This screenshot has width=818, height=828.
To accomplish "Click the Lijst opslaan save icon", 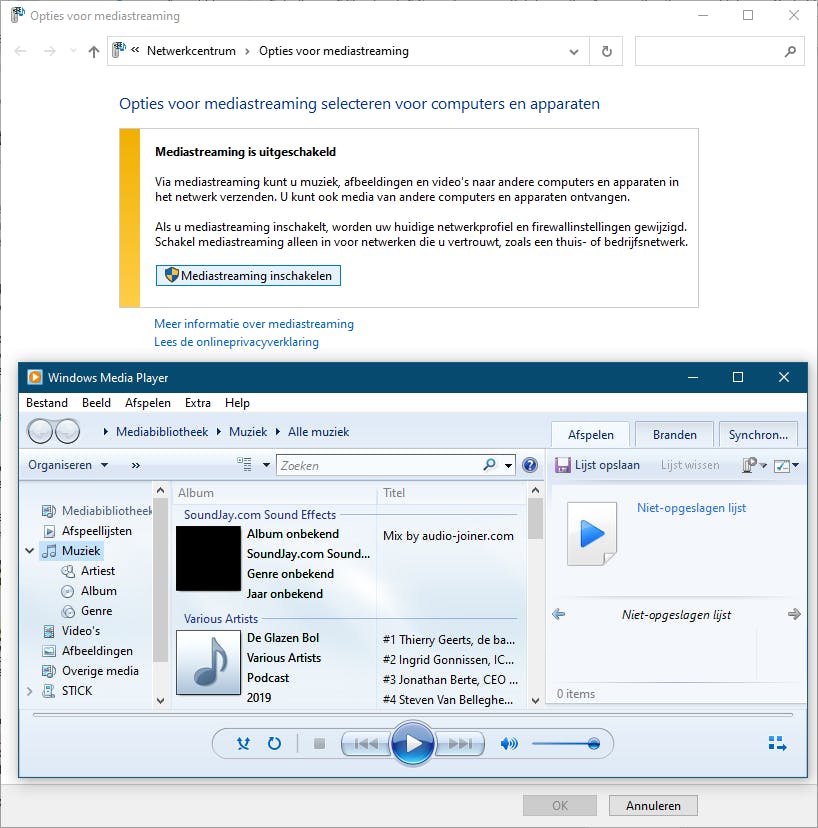I will coord(563,465).
